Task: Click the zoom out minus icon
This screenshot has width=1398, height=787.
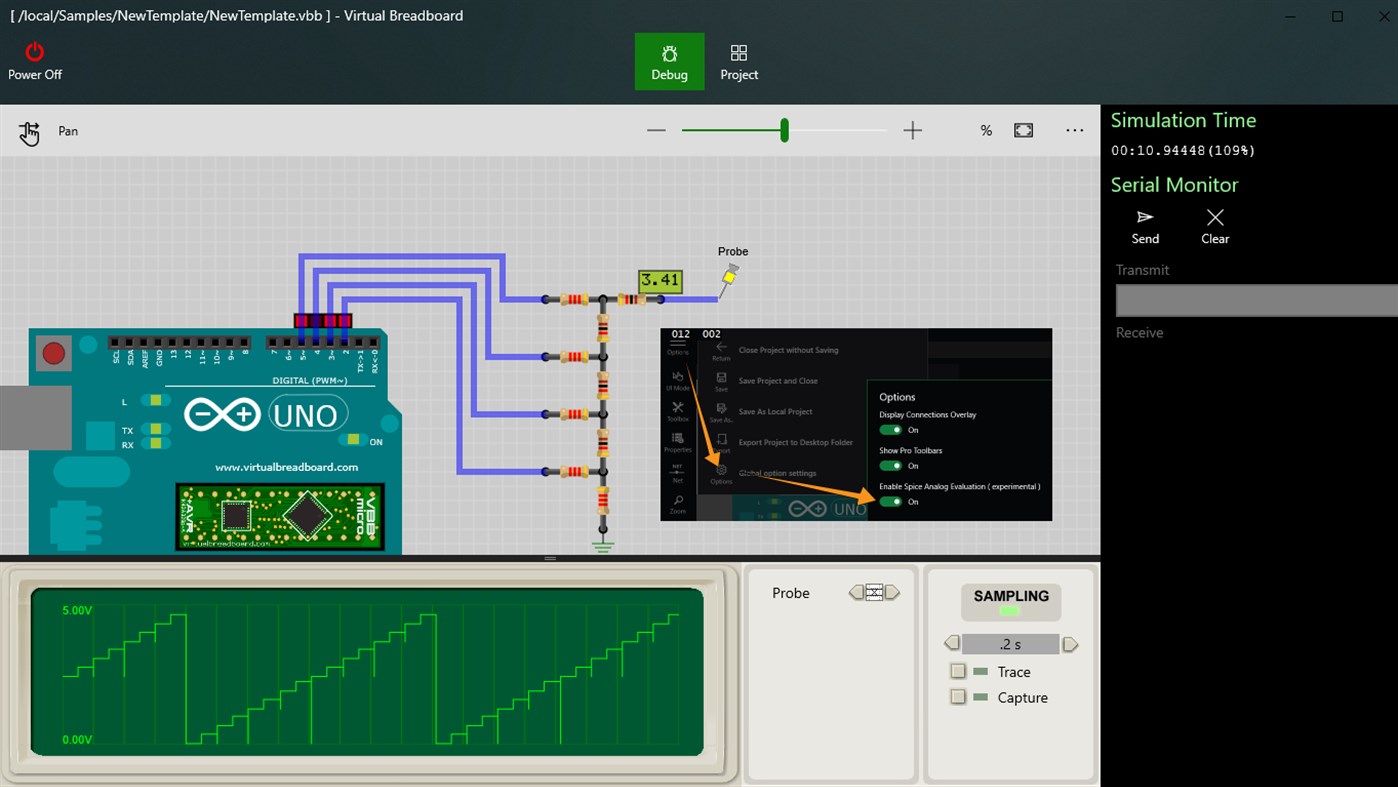Action: point(656,130)
